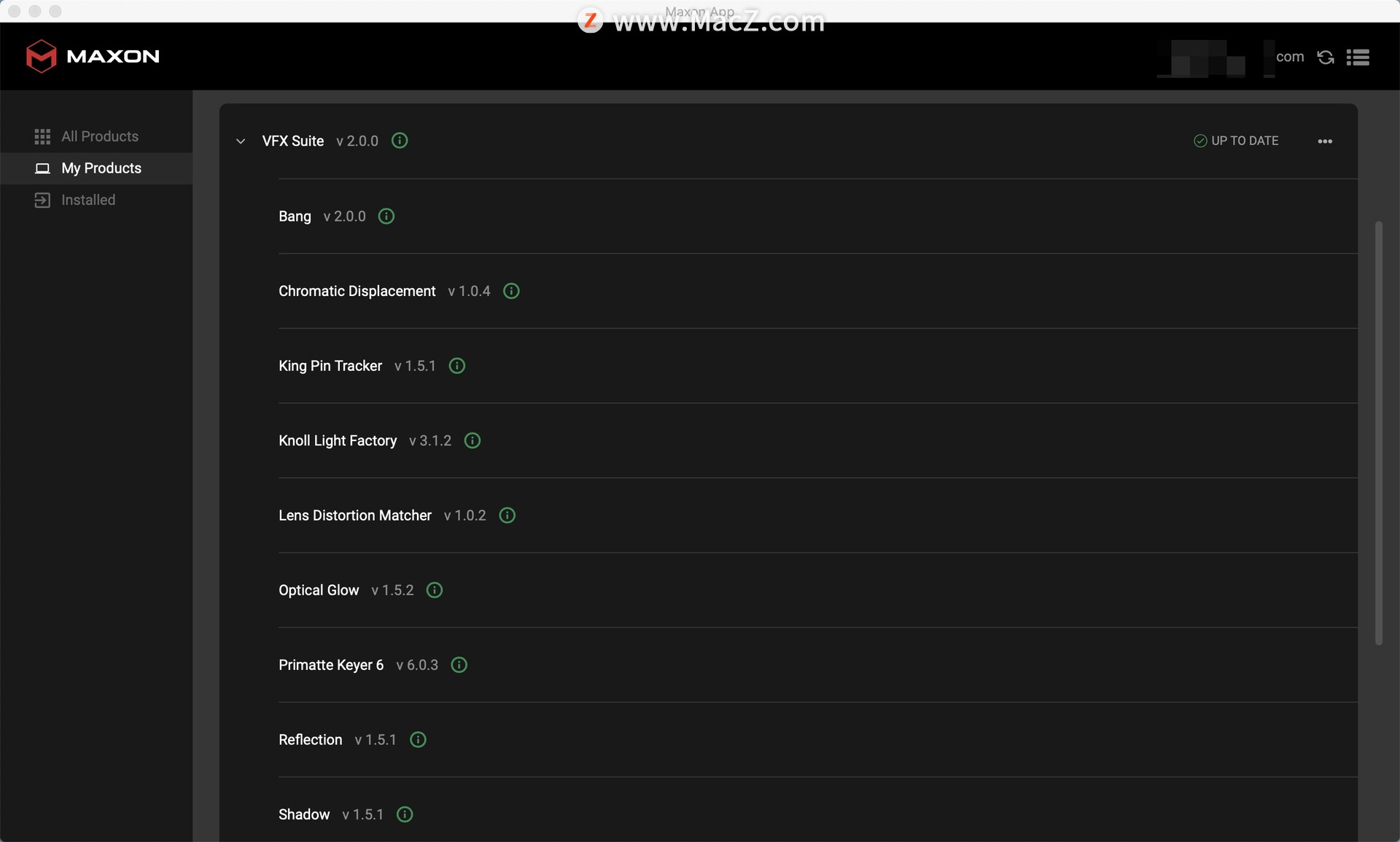The image size is (1400, 842).
Task: Select My Products in sidebar
Action: click(x=101, y=168)
